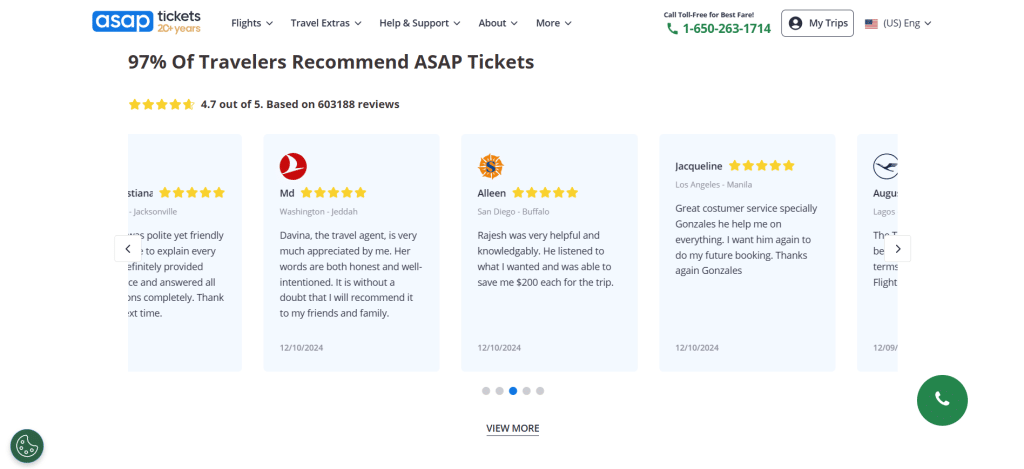
Task: Click the Turkish Airlines logo on Md's review
Action: point(293,166)
